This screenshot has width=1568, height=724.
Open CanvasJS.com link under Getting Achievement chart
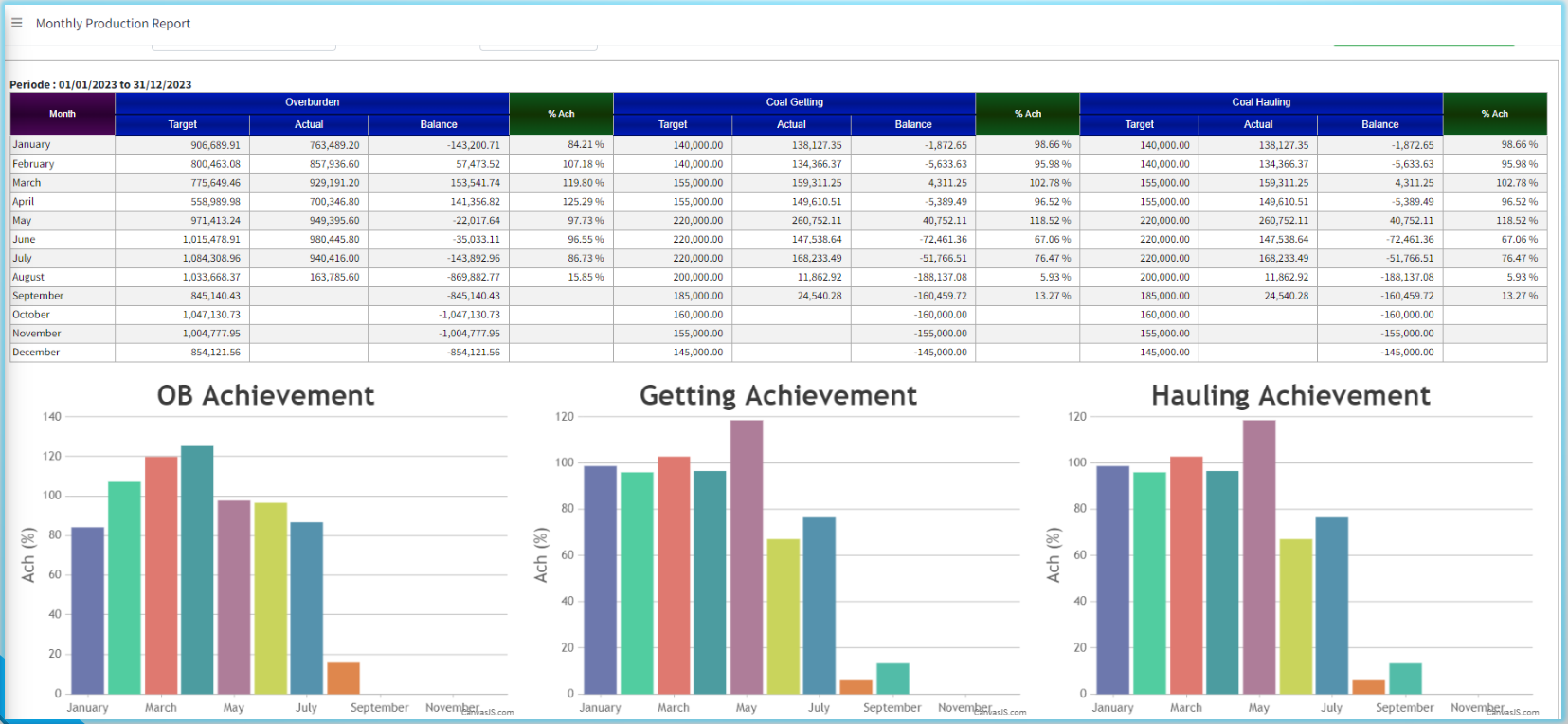pyautogui.click(x=1000, y=712)
